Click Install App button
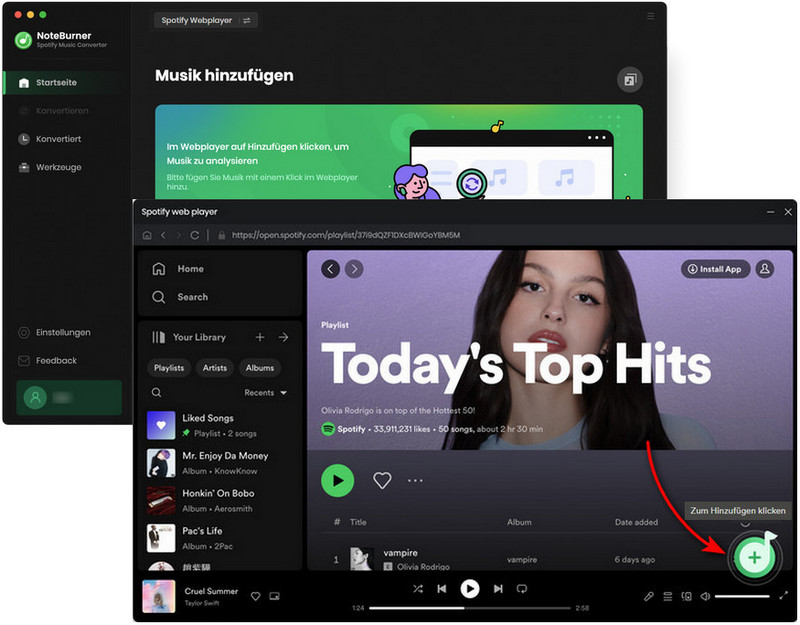This screenshot has height=625, width=800. coord(715,269)
